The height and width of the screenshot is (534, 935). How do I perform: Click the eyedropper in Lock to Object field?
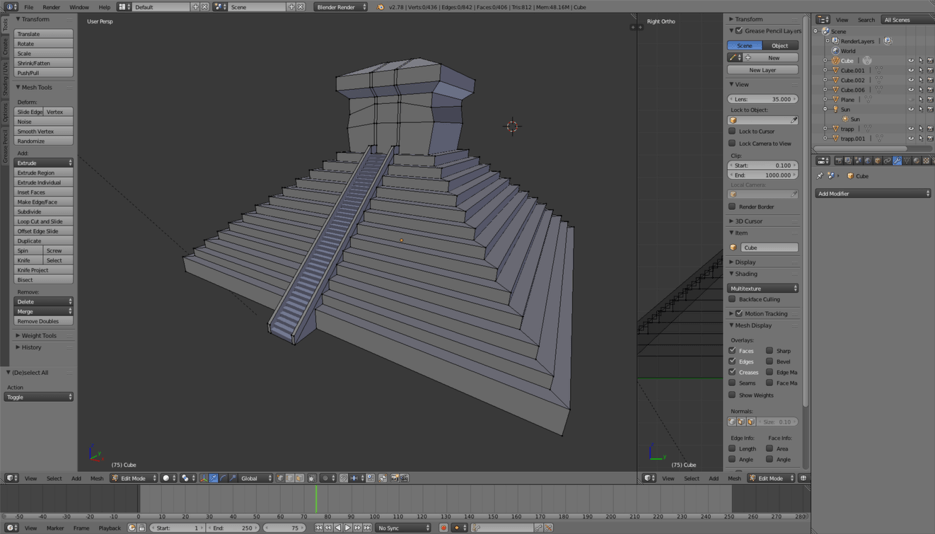tap(794, 120)
